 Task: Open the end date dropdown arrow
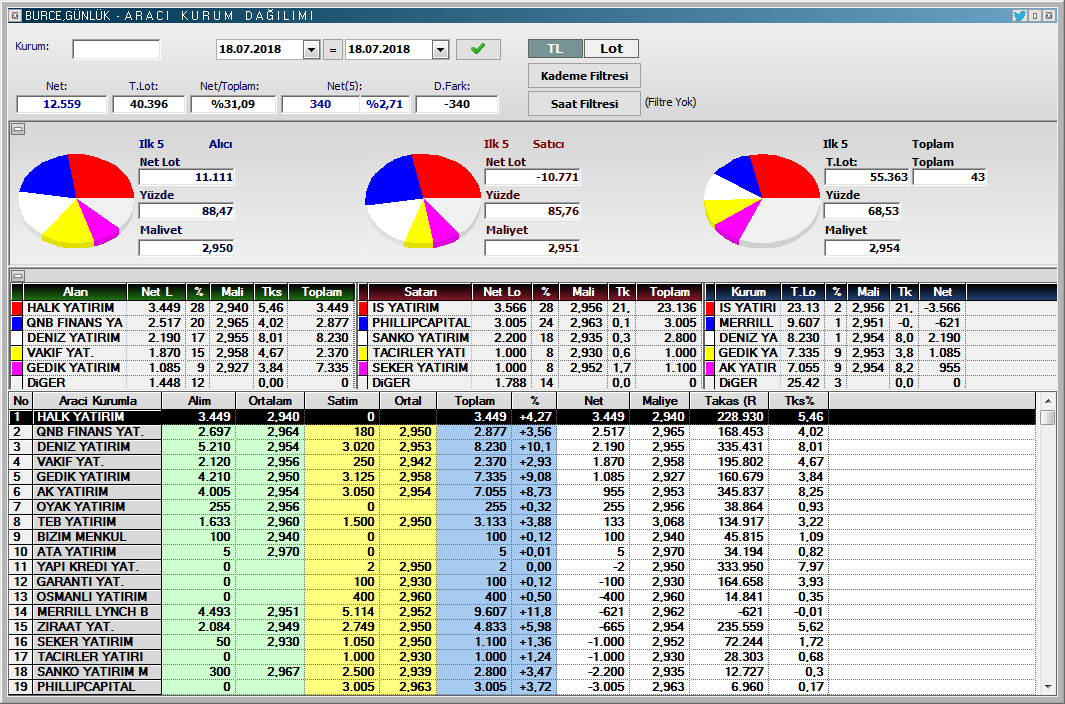click(441, 49)
